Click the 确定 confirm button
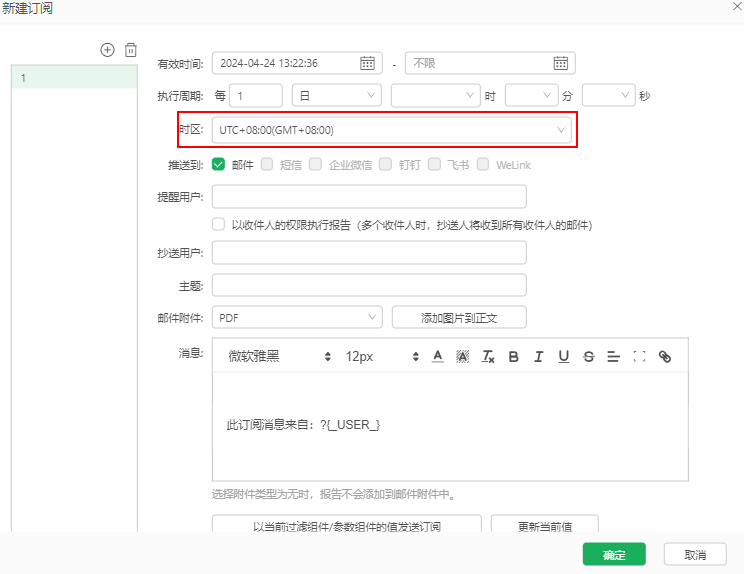The image size is (744, 574). click(x=614, y=555)
